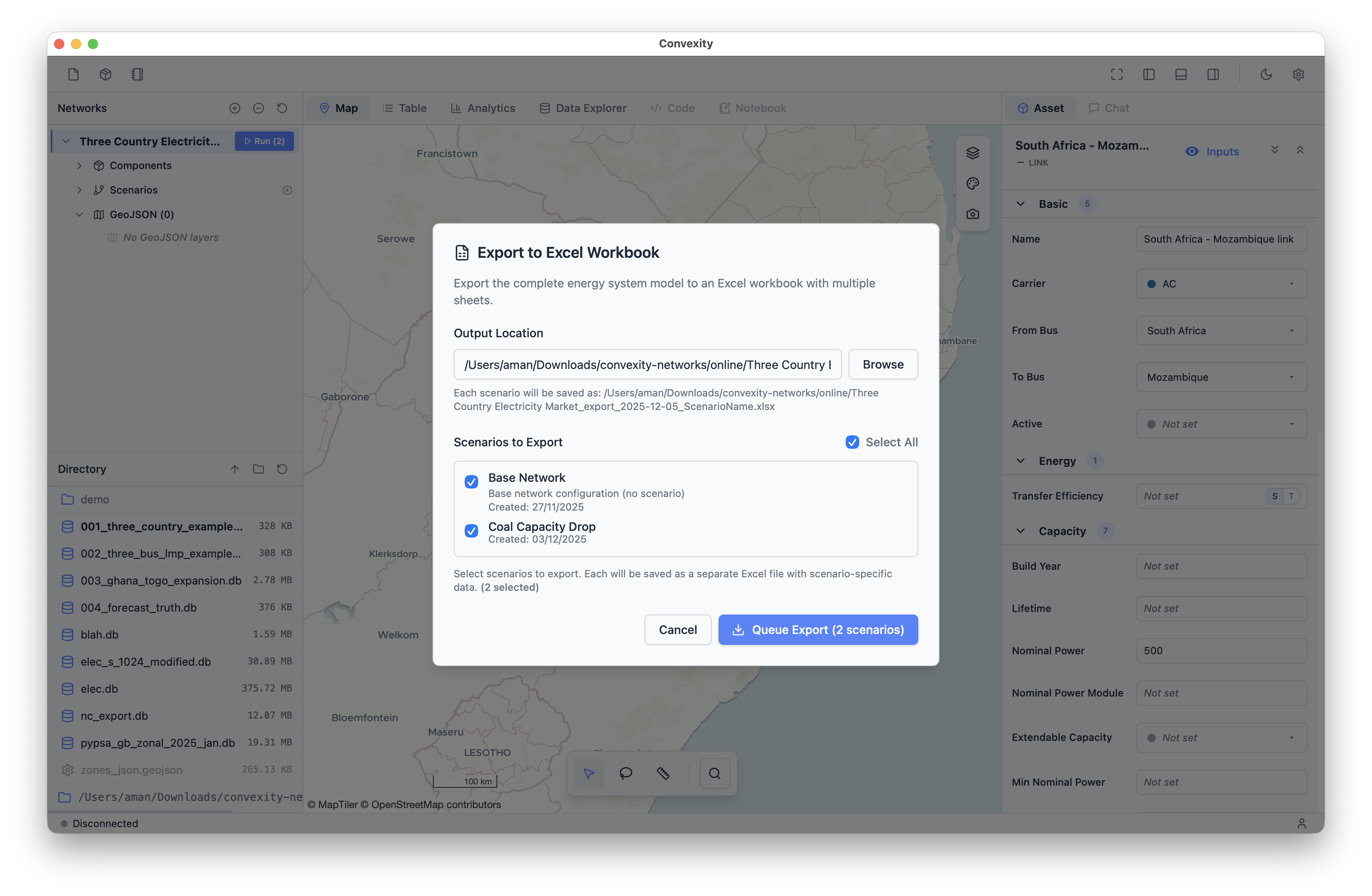Screen dimensions: 1372x896
Task: Take a map screenshot with the camera icon
Action: coord(972,214)
